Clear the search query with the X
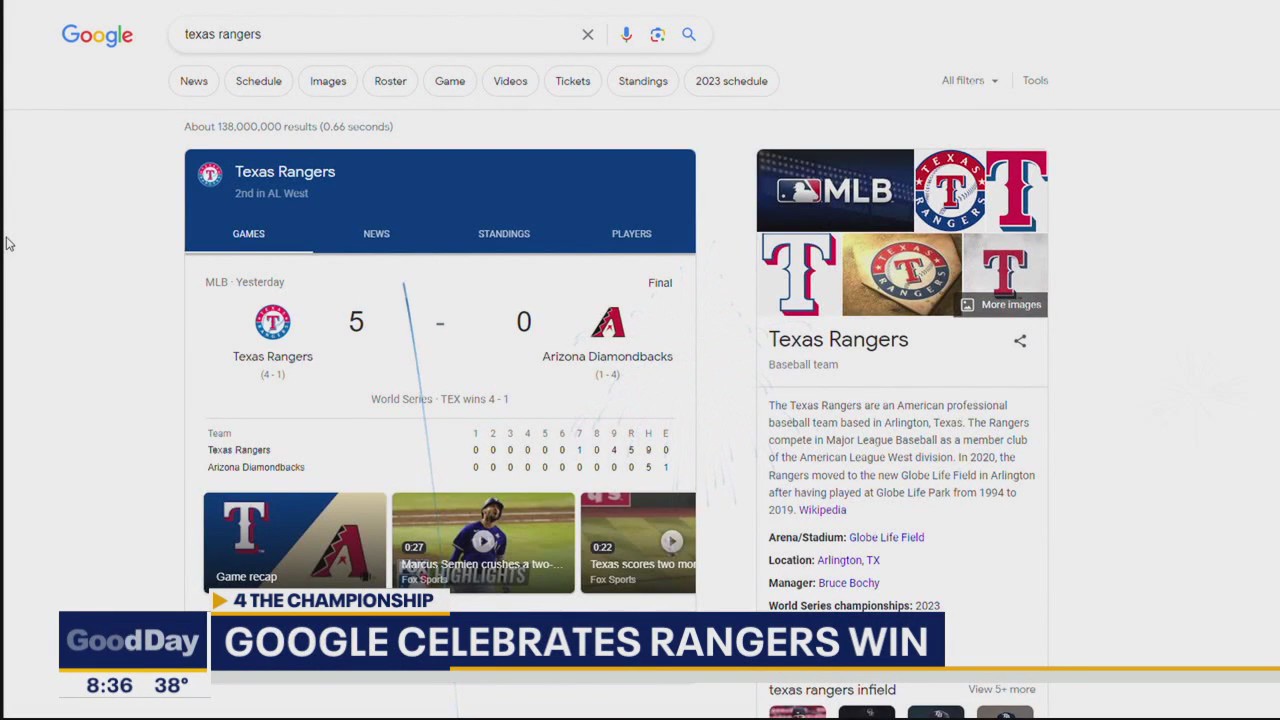Viewport: 1280px width, 720px height. [x=587, y=34]
